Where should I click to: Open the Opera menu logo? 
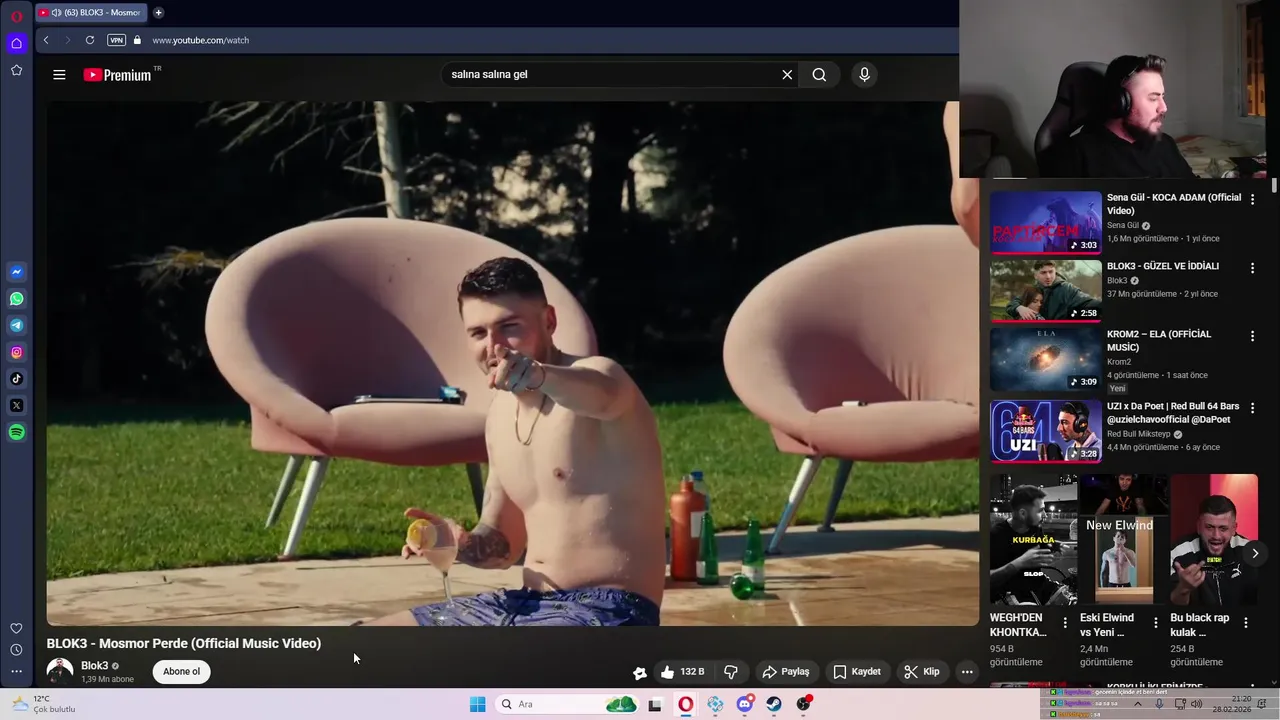(16, 16)
